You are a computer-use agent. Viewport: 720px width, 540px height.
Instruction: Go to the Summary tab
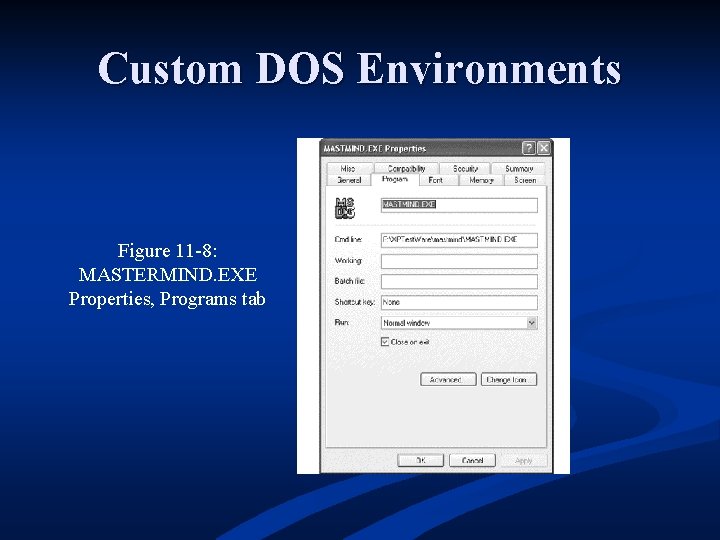pyautogui.click(x=518, y=168)
